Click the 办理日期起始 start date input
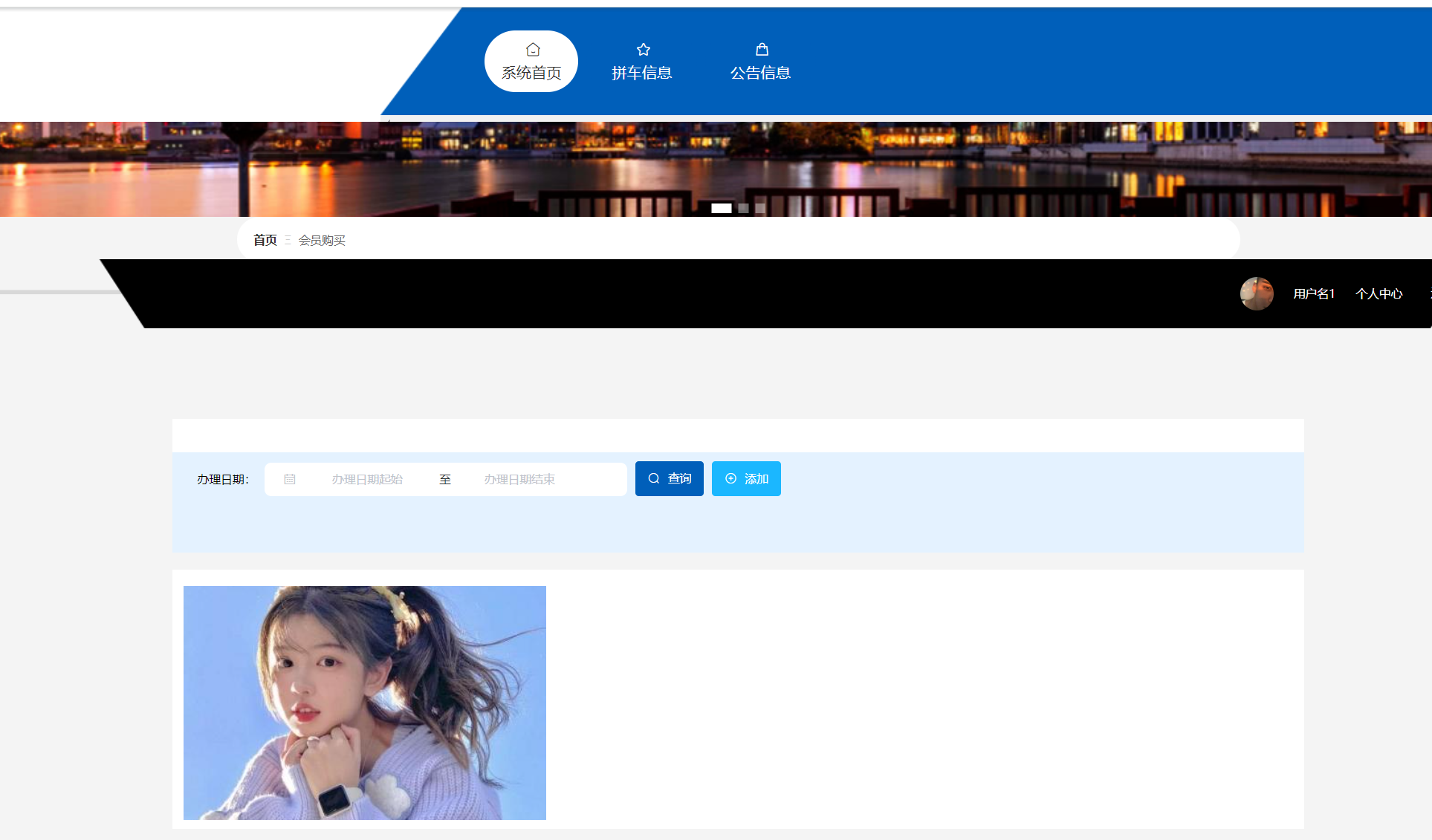 pyautogui.click(x=368, y=478)
